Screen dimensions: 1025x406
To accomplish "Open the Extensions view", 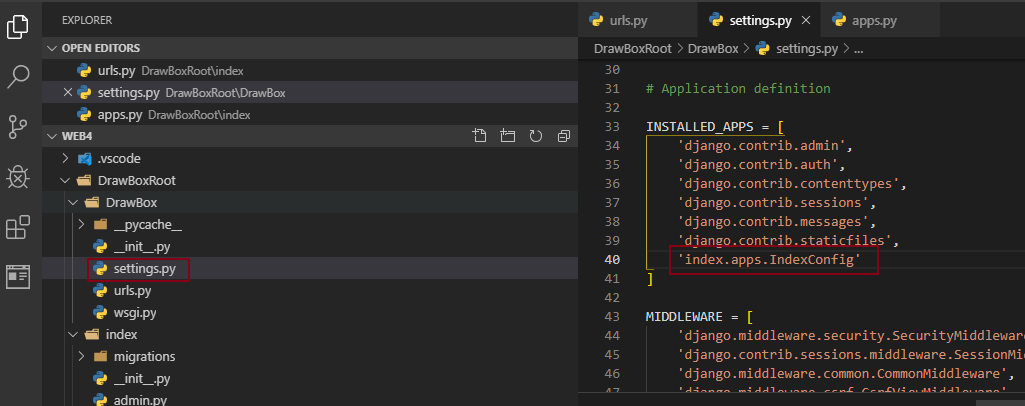I will [x=18, y=227].
